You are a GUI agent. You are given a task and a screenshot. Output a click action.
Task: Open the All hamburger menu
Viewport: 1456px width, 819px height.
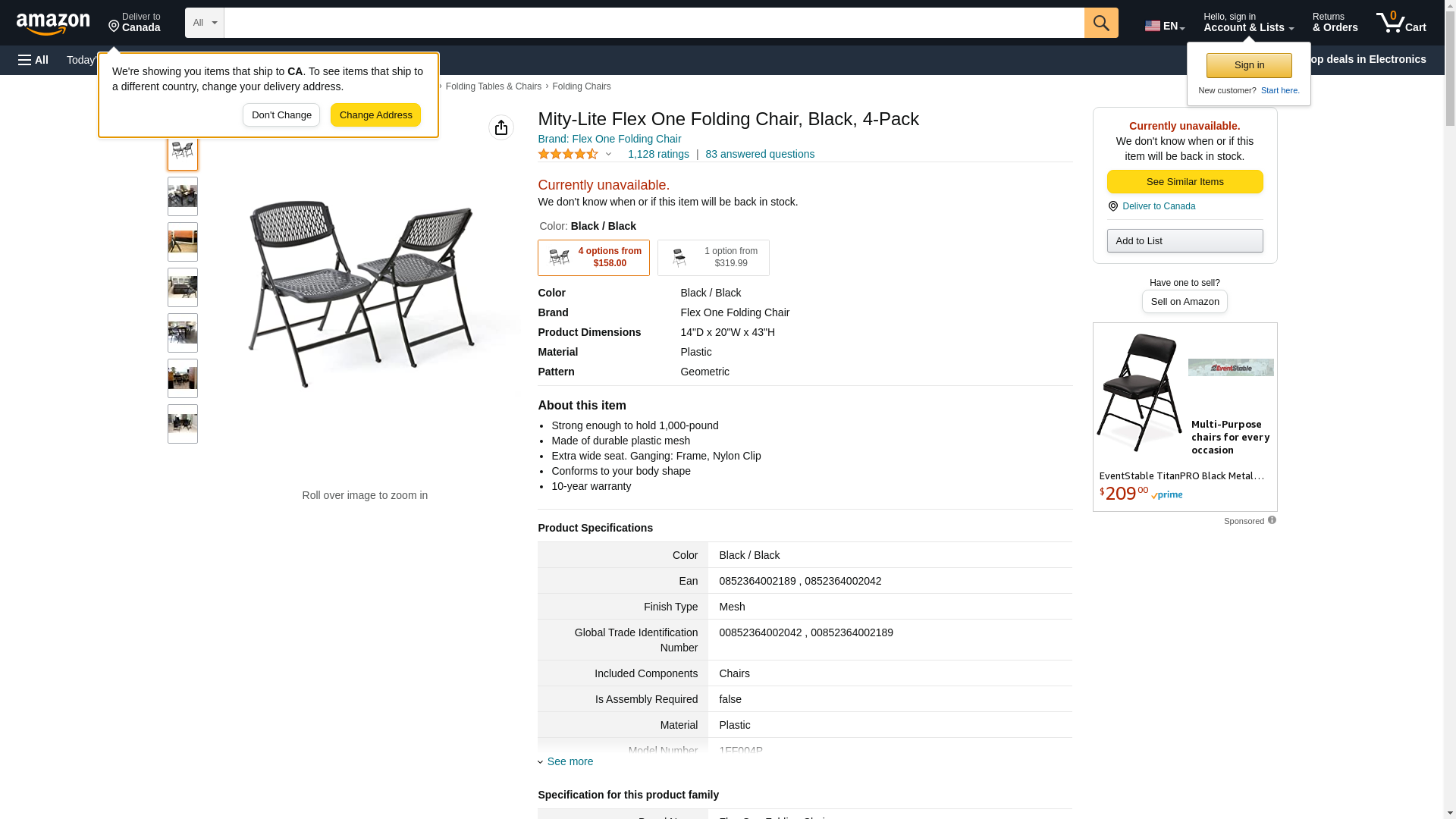pyautogui.click(x=33, y=60)
